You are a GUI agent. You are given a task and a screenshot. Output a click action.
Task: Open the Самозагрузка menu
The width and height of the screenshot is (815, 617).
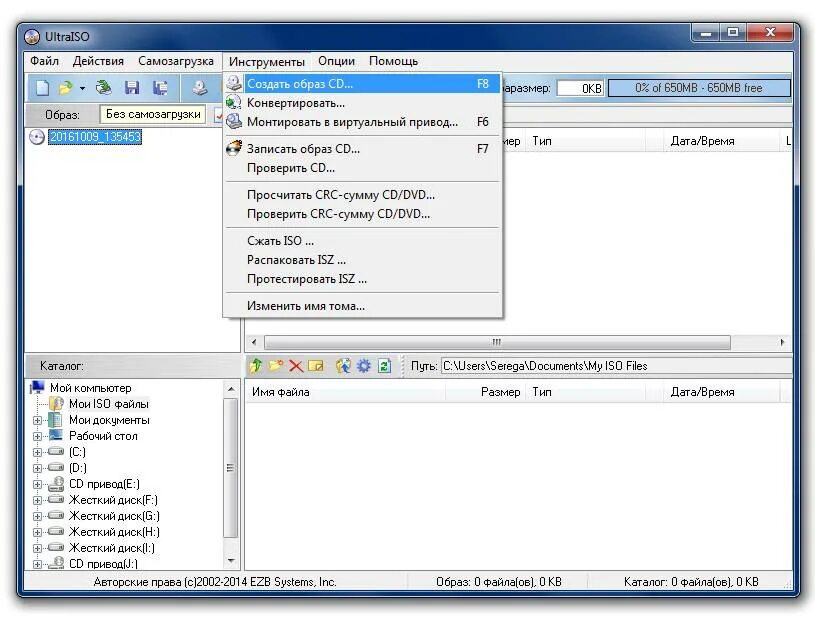tap(176, 61)
